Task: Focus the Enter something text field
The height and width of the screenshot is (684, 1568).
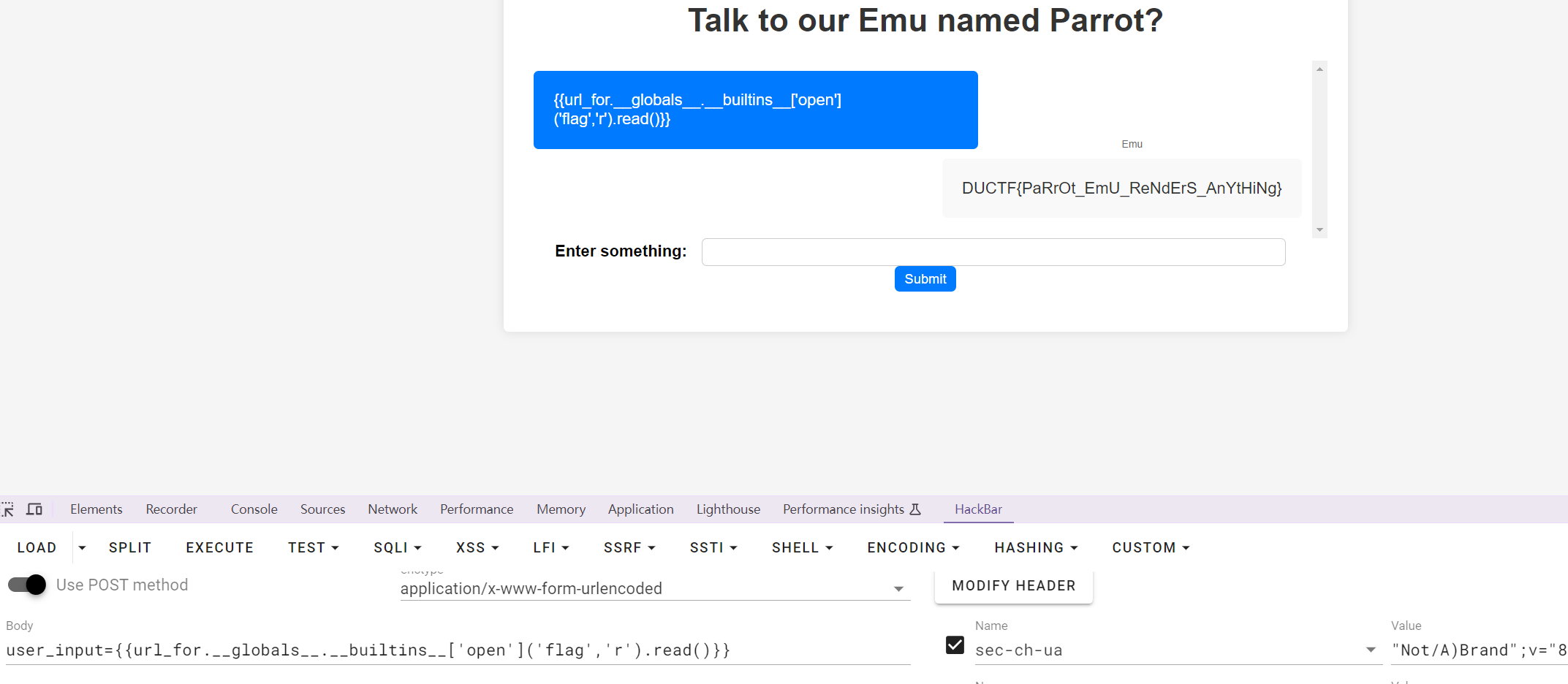Action: [x=993, y=252]
